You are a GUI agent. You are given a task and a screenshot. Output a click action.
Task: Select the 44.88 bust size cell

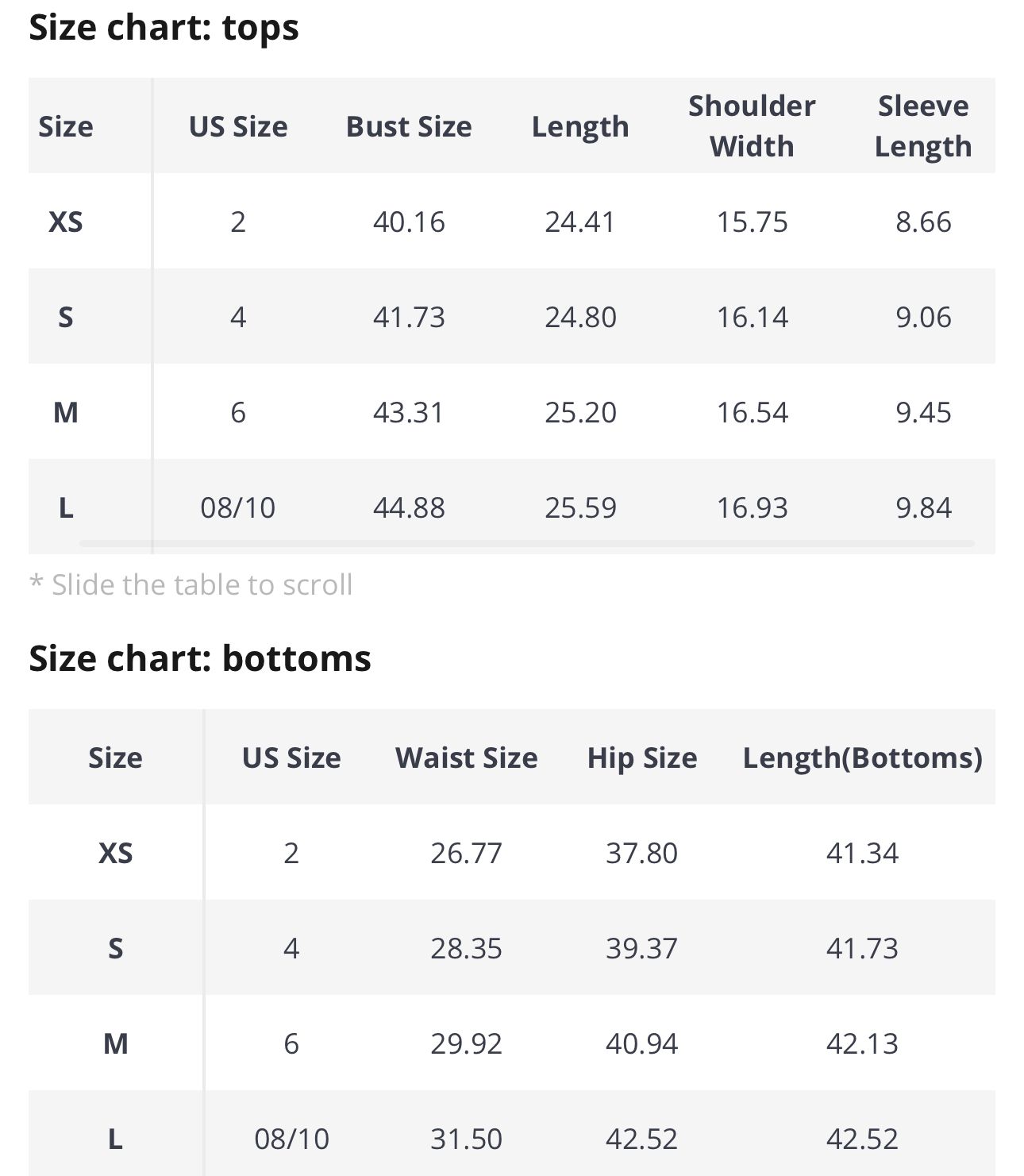pos(409,508)
